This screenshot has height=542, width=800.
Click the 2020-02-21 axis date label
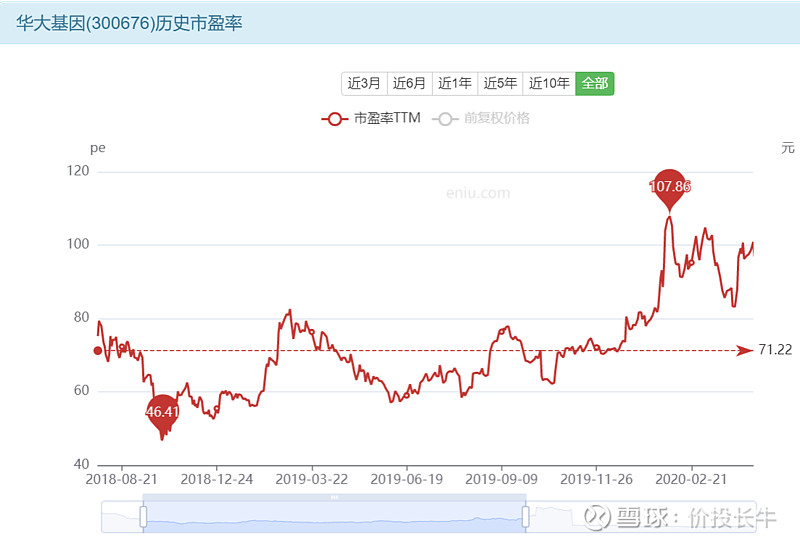click(691, 479)
